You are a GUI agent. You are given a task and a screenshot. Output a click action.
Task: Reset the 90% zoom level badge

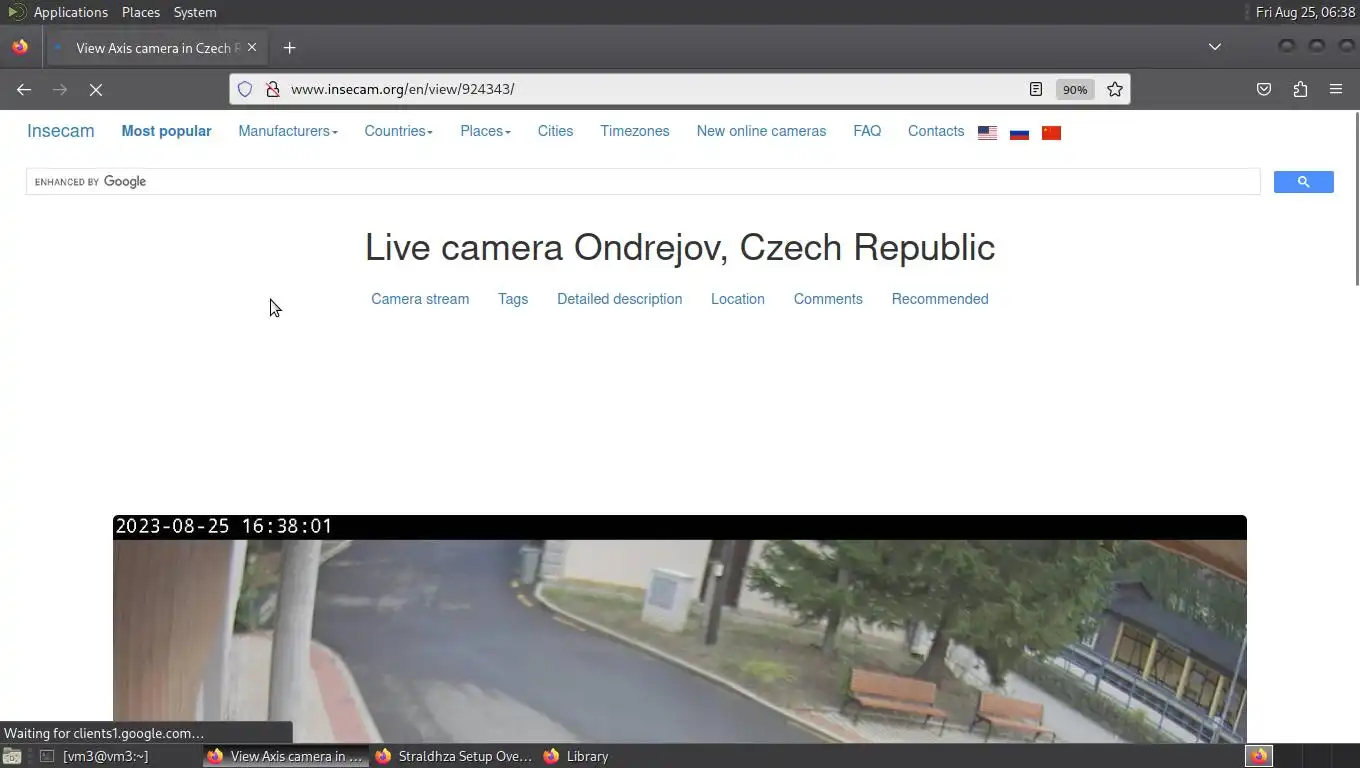tap(1075, 89)
